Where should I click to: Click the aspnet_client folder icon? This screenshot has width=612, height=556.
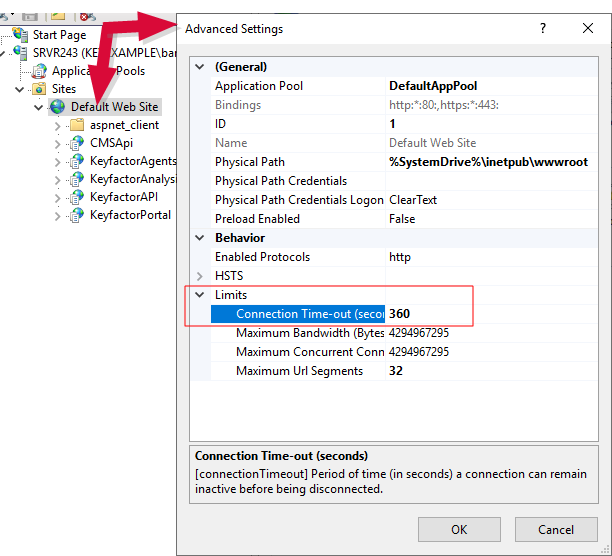77,125
